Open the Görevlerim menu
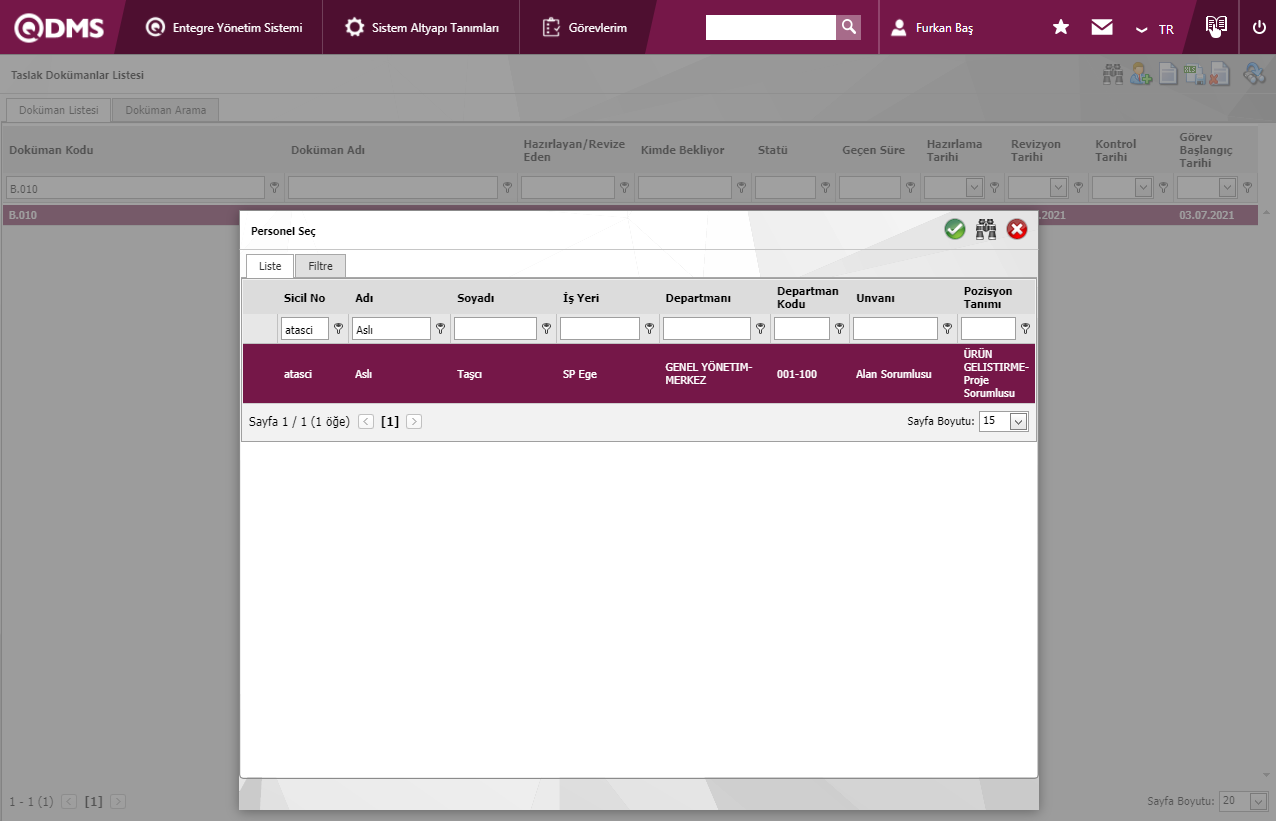The height and width of the screenshot is (821, 1276). click(x=584, y=28)
